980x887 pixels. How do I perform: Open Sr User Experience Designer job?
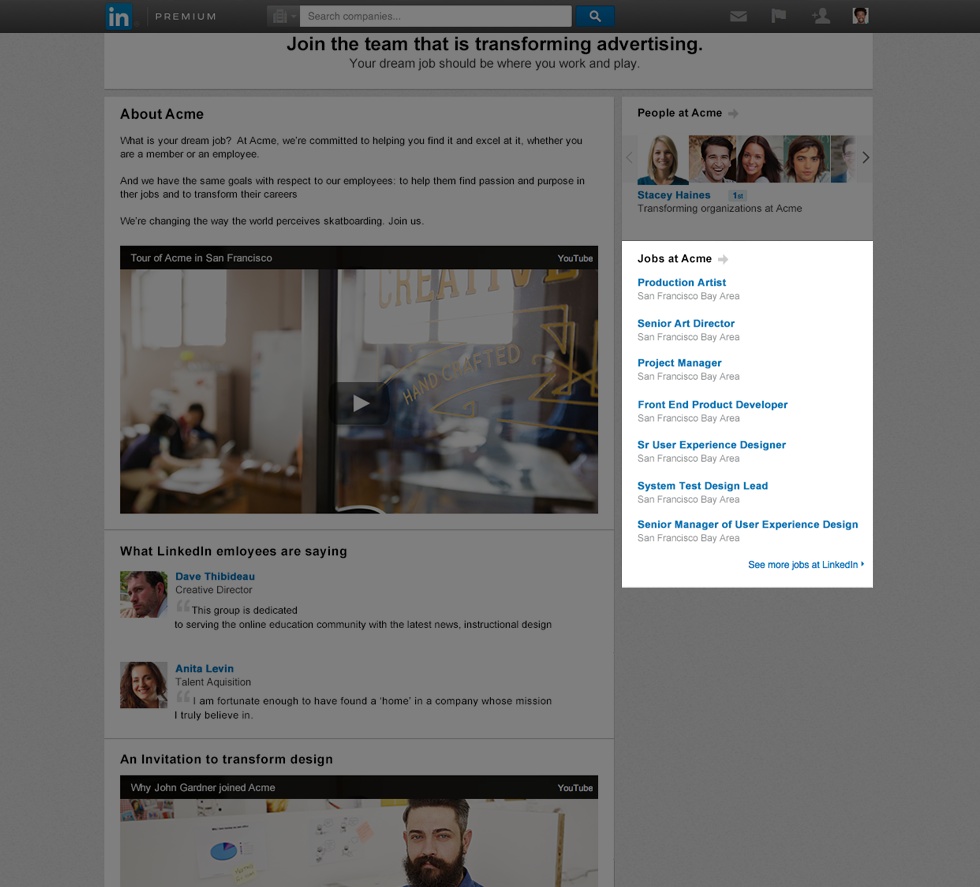click(711, 444)
